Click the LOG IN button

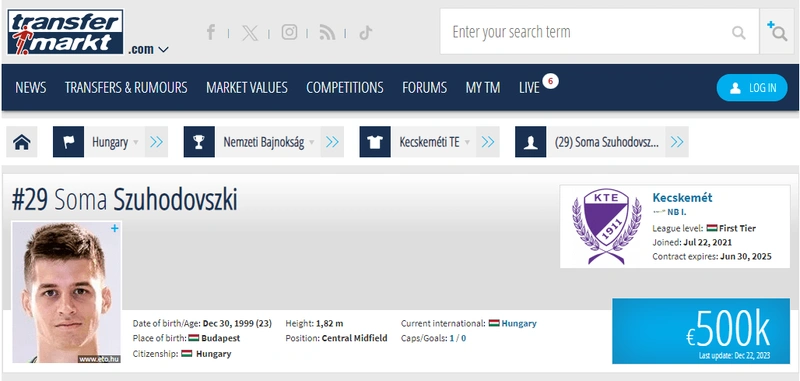click(752, 88)
